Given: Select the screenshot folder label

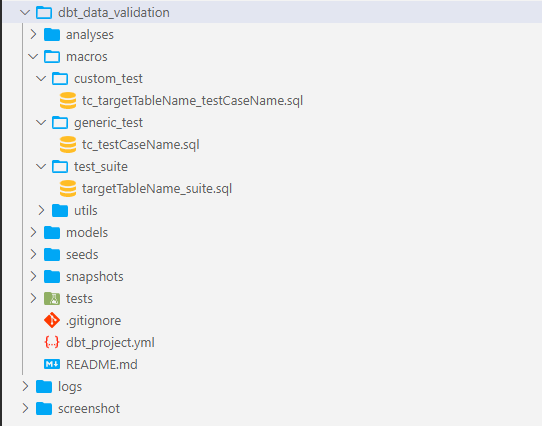Looking at the screenshot, I should pyautogui.click(x=89, y=409).
